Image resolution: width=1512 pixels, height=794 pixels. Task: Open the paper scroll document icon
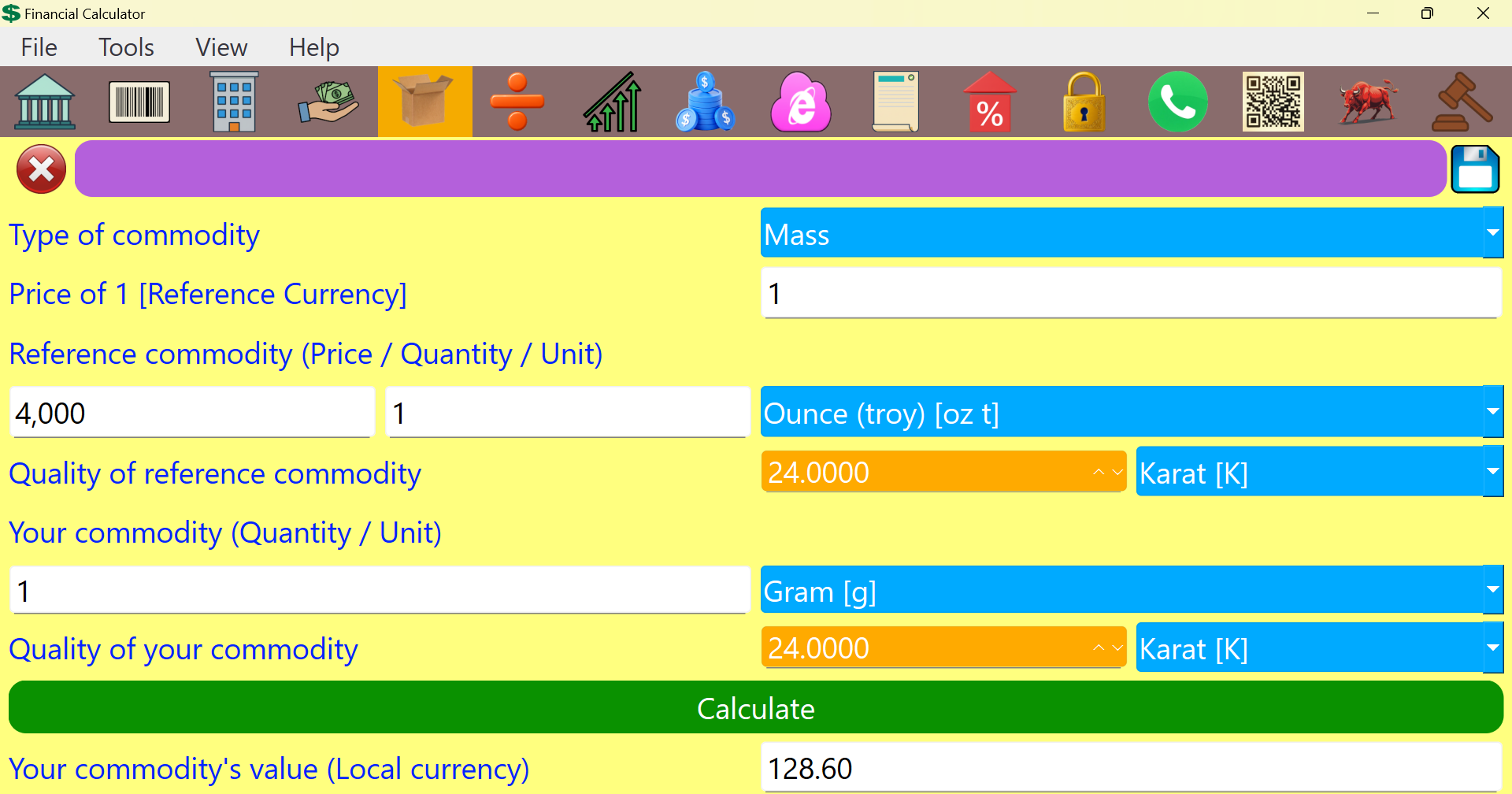895,102
